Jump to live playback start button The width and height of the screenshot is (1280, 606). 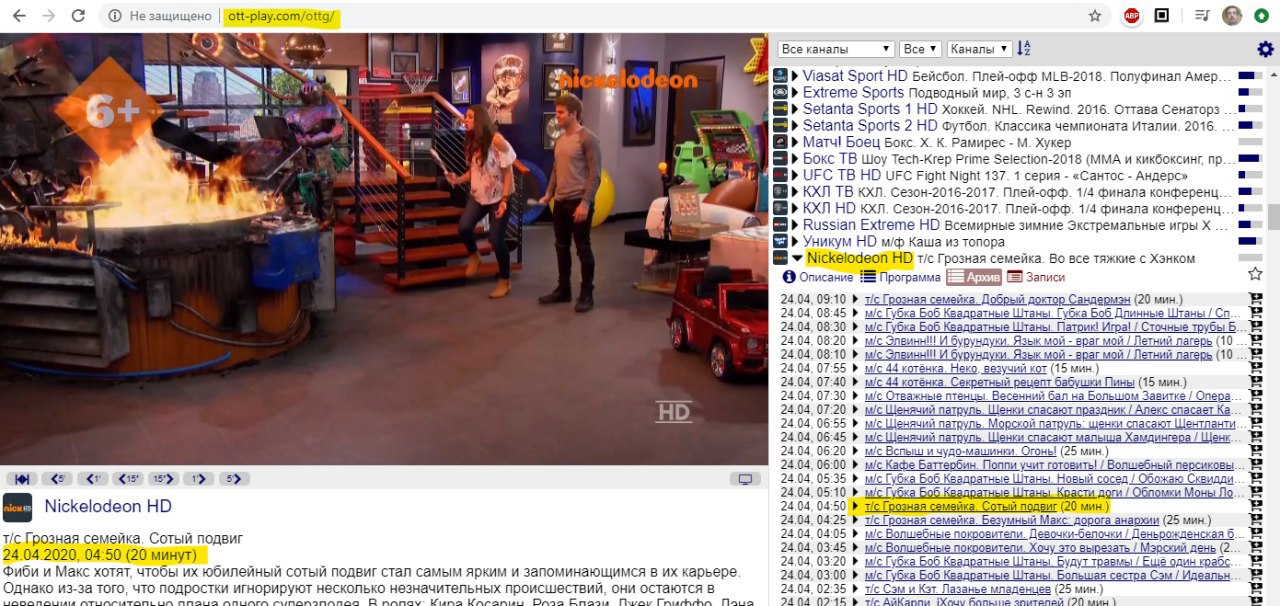click(22, 479)
